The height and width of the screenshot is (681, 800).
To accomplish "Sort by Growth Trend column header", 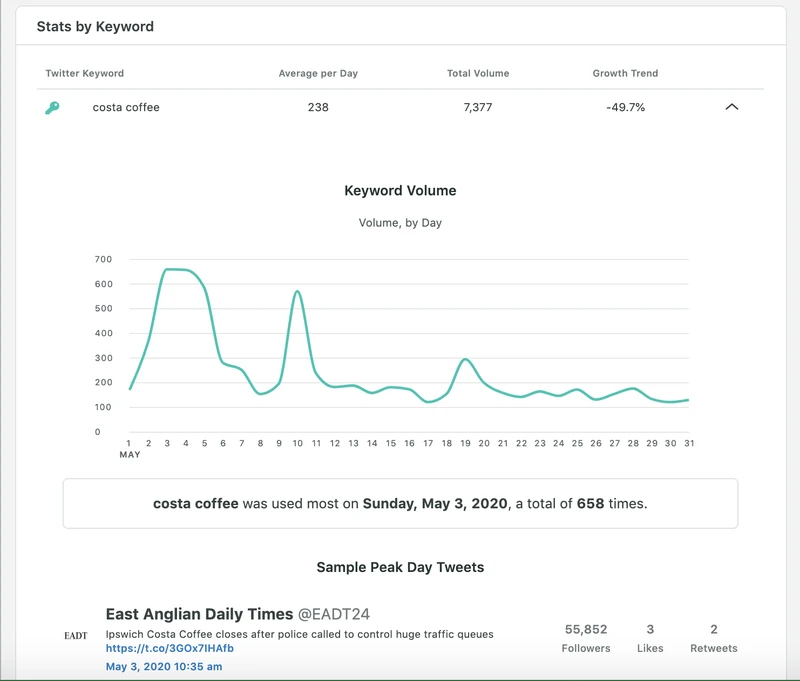I will [x=625, y=73].
